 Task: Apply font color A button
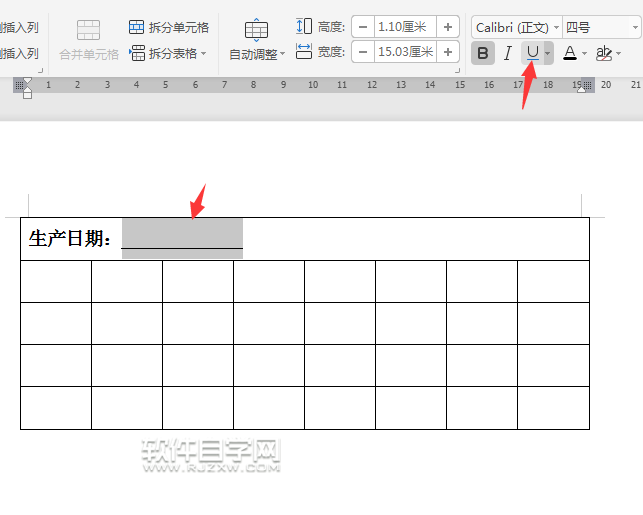570,53
